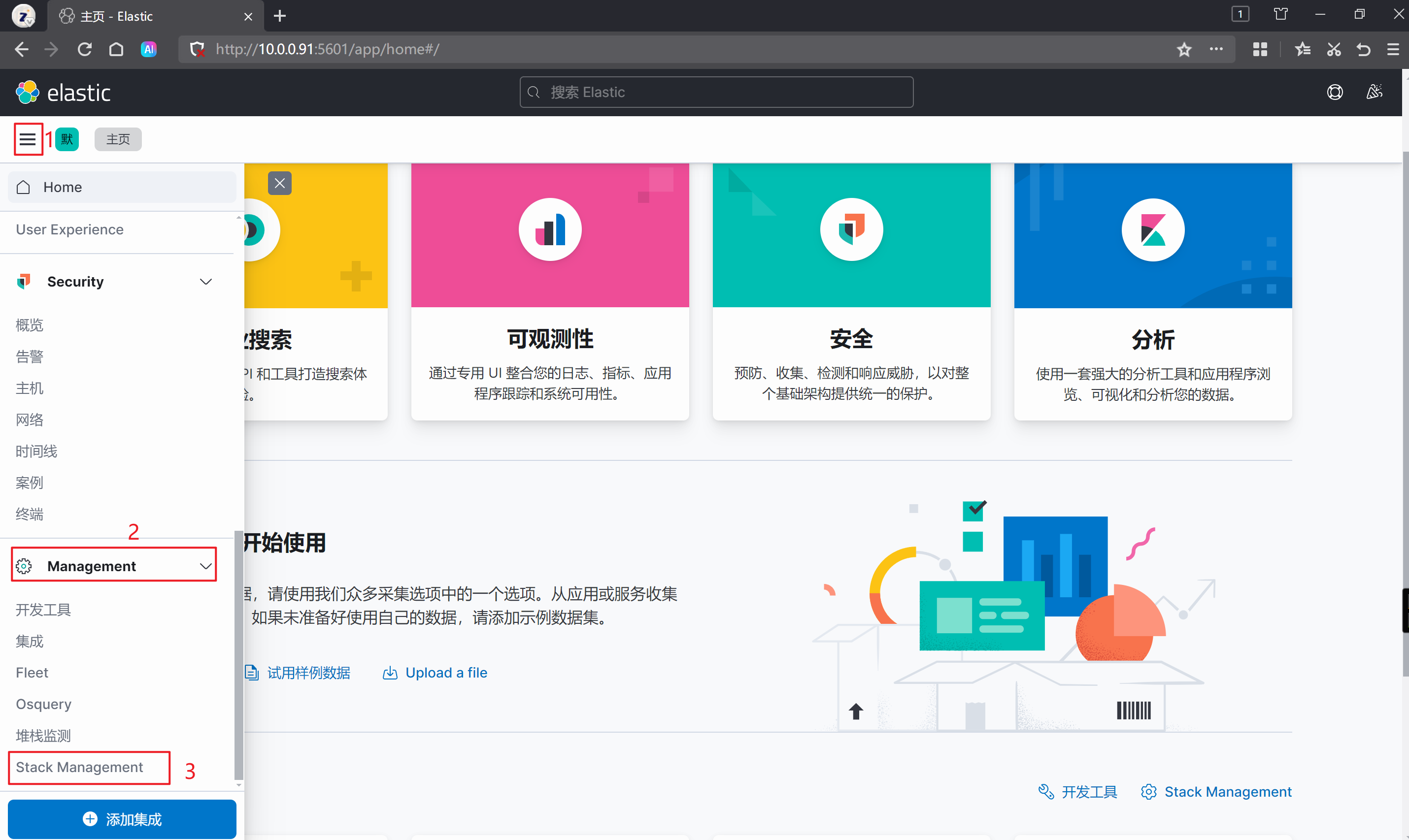The width and height of the screenshot is (1409, 840).
Task: Open 开发工具 in sidebar Management
Action: (44, 610)
